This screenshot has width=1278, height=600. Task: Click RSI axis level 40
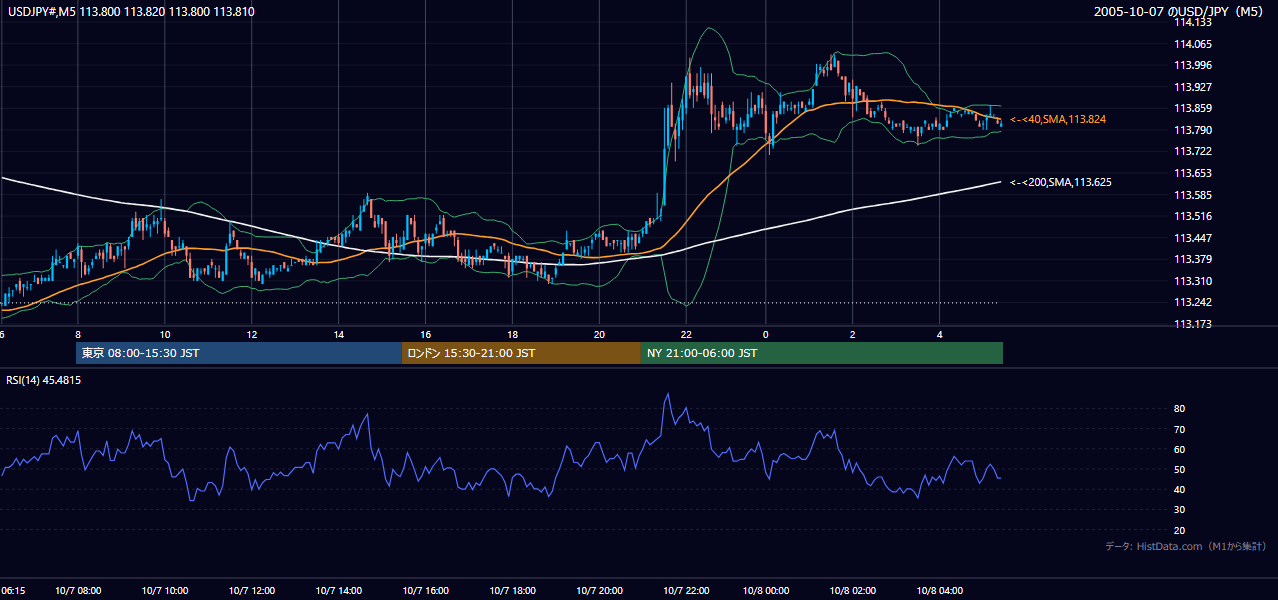[1180, 490]
